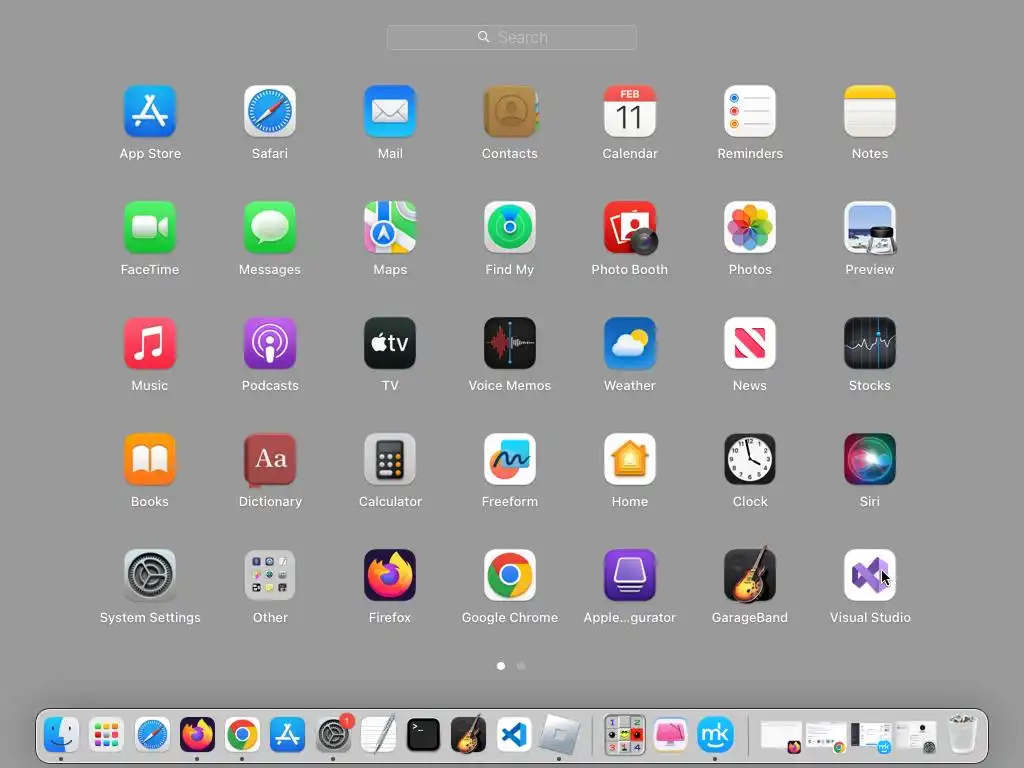Viewport: 1024px width, 768px height.
Task: Open the Other apps folder
Action: pyautogui.click(x=270, y=575)
